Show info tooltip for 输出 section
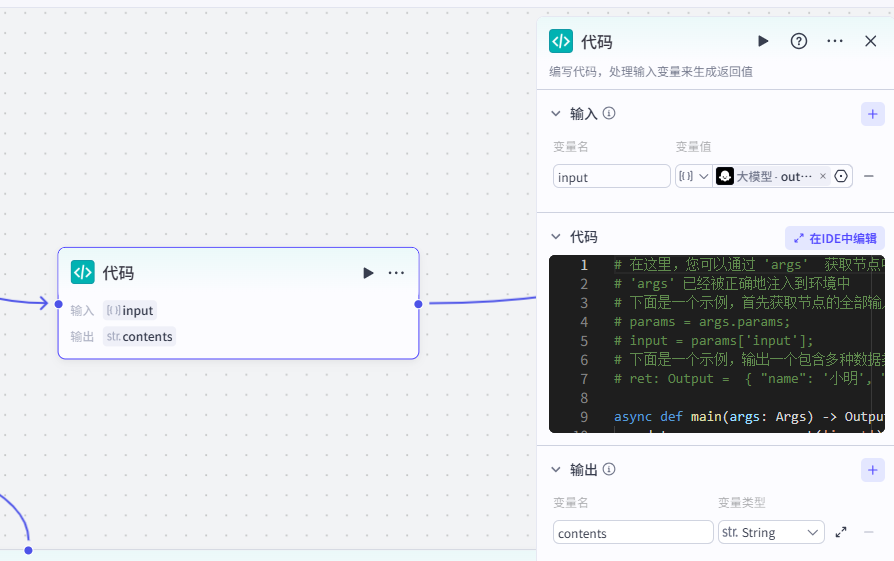This screenshot has height=561, width=894. 609,469
